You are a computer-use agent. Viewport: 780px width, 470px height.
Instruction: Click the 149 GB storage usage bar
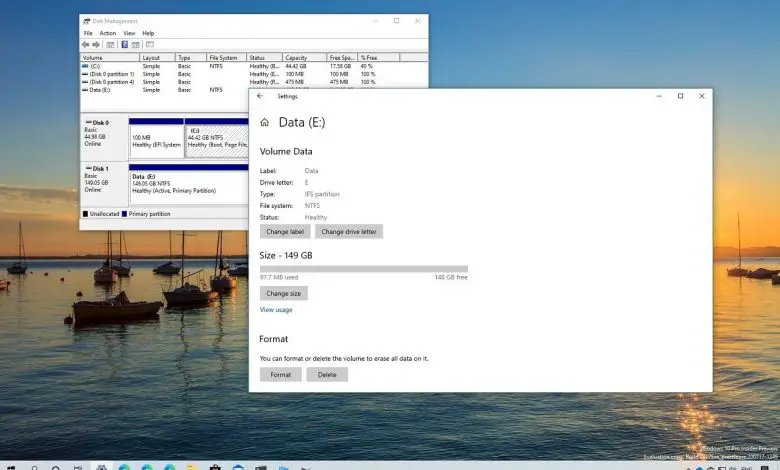click(x=363, y=269)
